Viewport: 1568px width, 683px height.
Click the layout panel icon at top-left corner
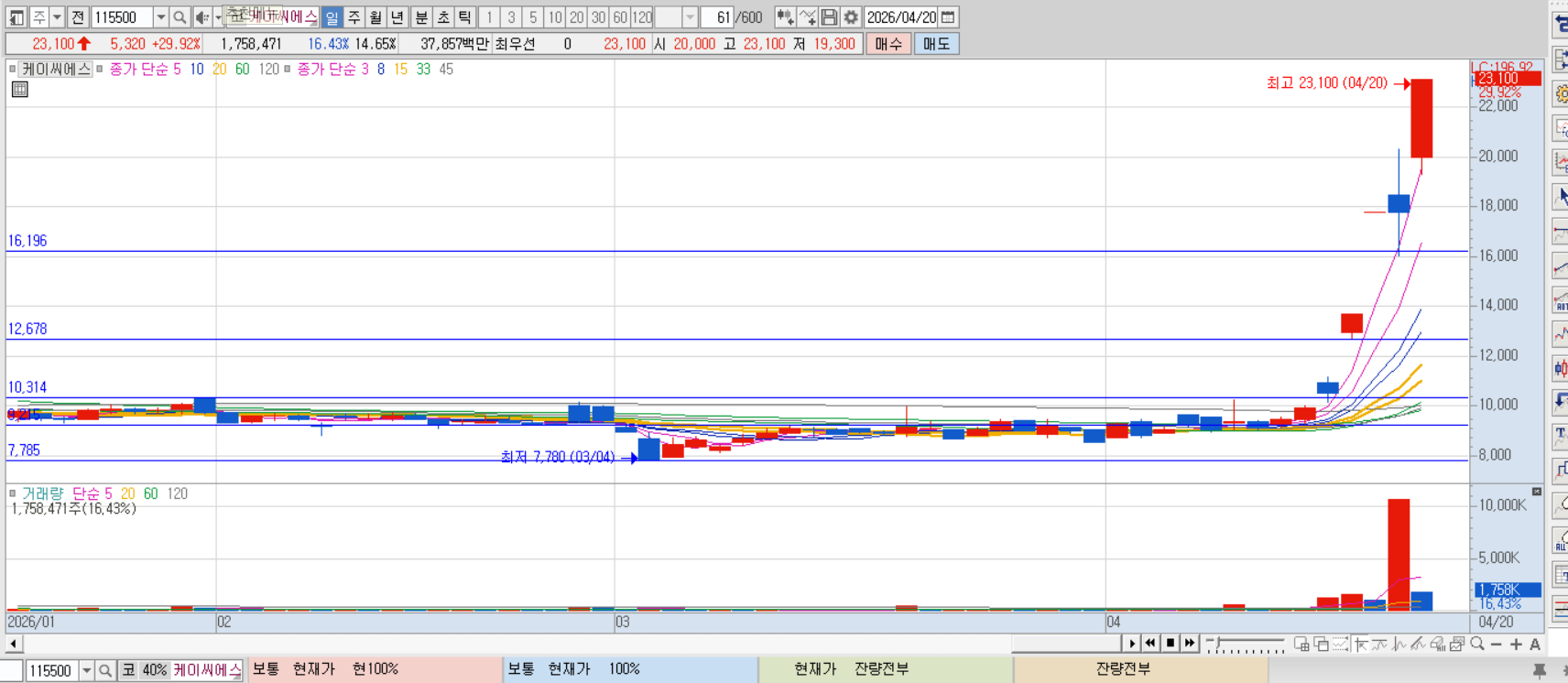click(x=16, y=17)
